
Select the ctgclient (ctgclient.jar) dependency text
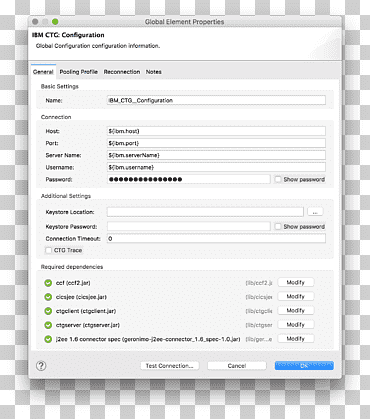(86, 311)
